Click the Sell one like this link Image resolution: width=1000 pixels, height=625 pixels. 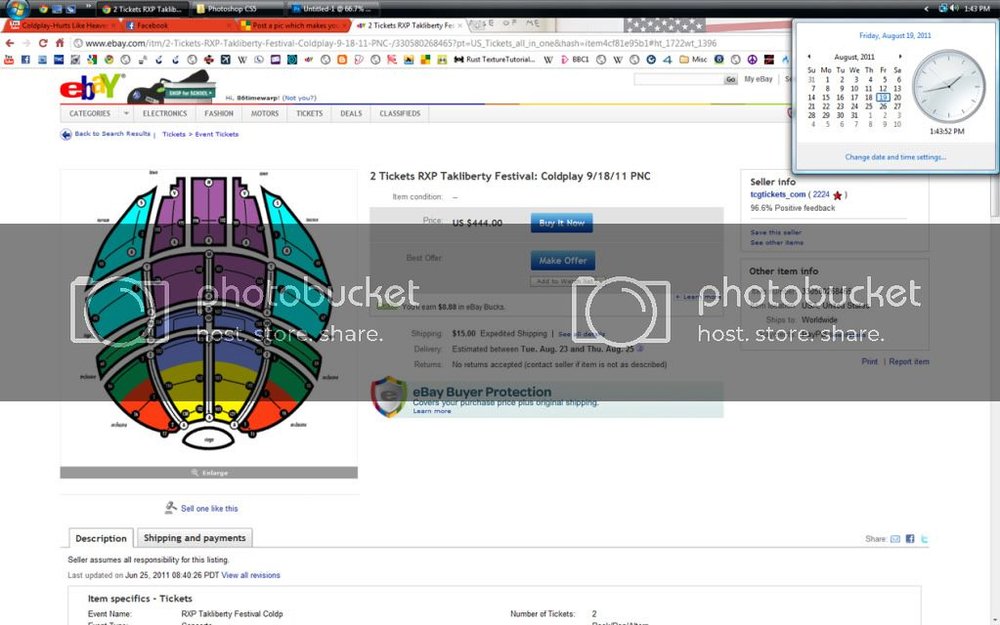point(209,508)
